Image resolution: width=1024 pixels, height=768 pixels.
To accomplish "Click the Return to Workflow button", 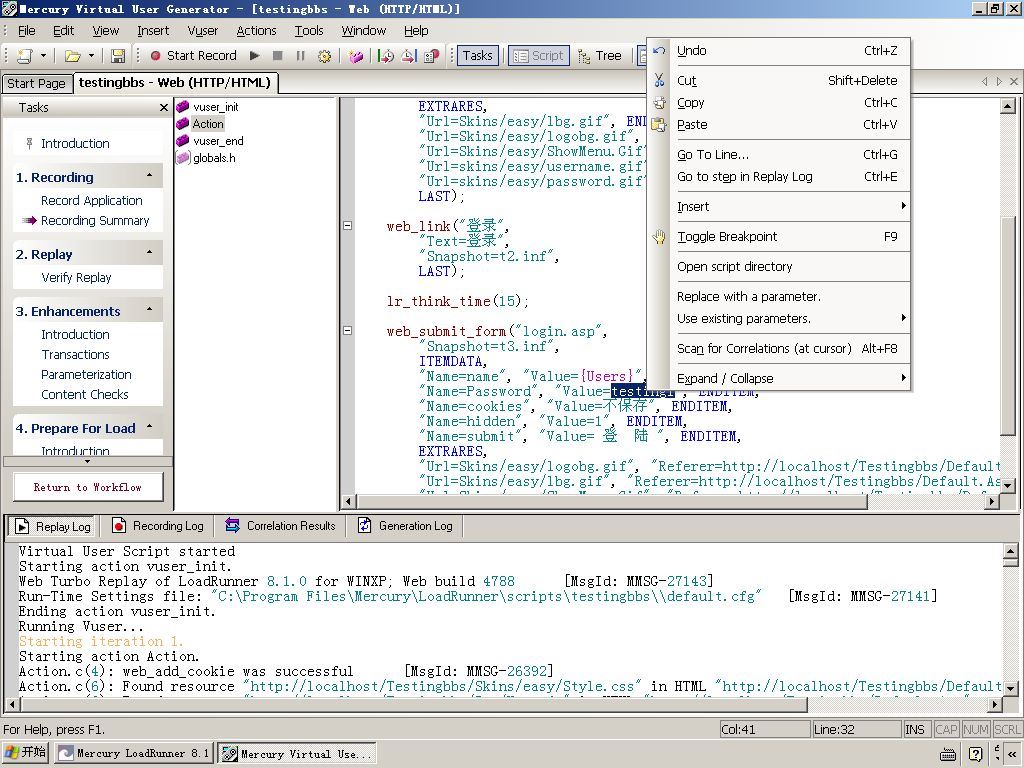I will tap(88, 487).
